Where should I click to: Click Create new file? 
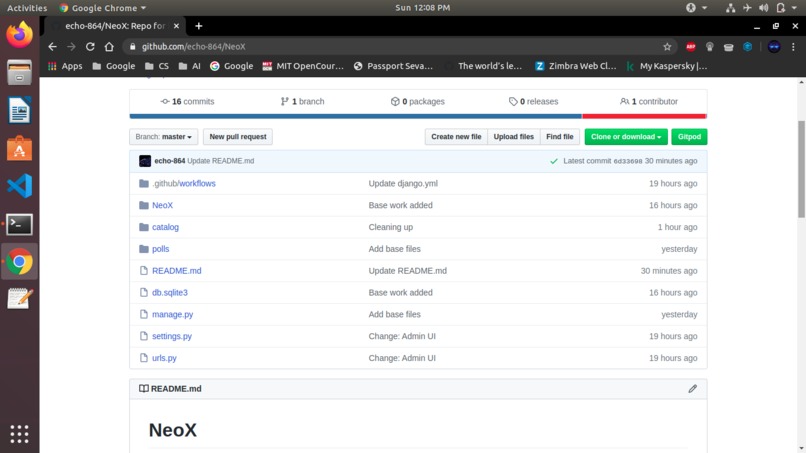pos(456,137)
